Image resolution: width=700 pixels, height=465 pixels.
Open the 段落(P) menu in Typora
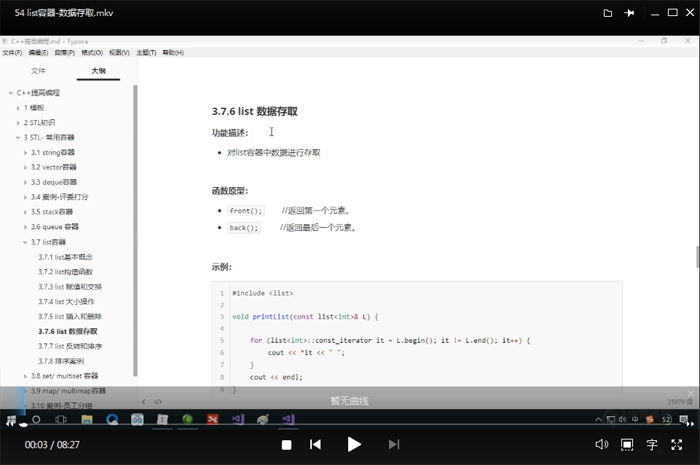coord(65,53)
